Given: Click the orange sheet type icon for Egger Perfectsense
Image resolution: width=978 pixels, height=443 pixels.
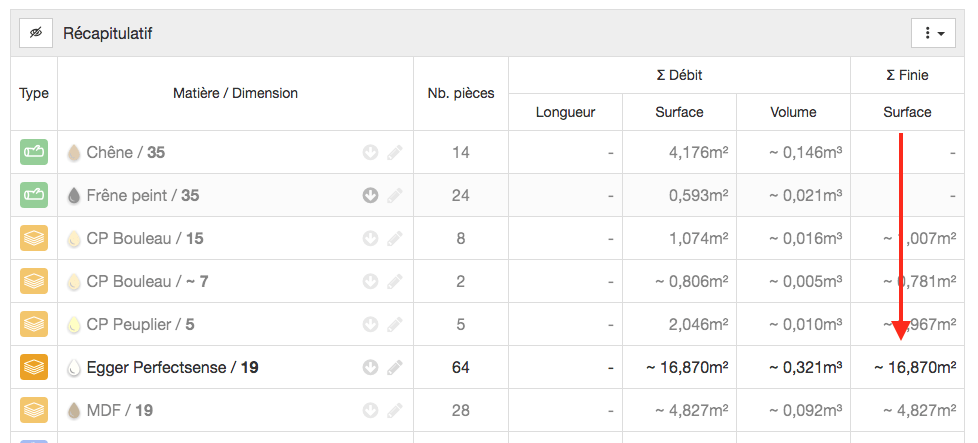Looking at the screenshot, I should pos(34,368).
